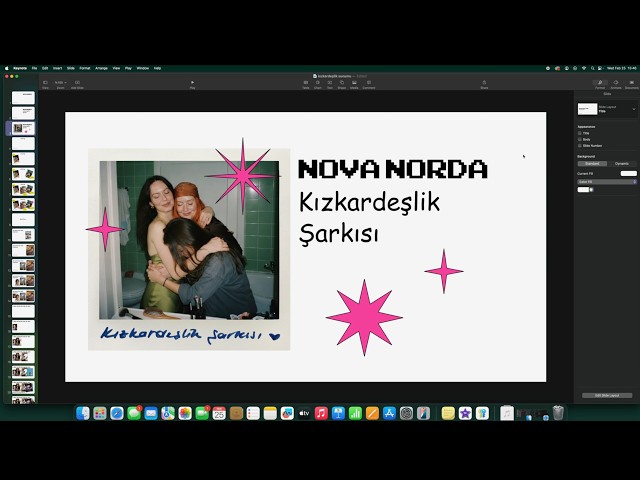Screen dimensions: 640x480
Task: Enable the Body appearance checkbox
Action: pyautogui.click(x=580, y=139)
